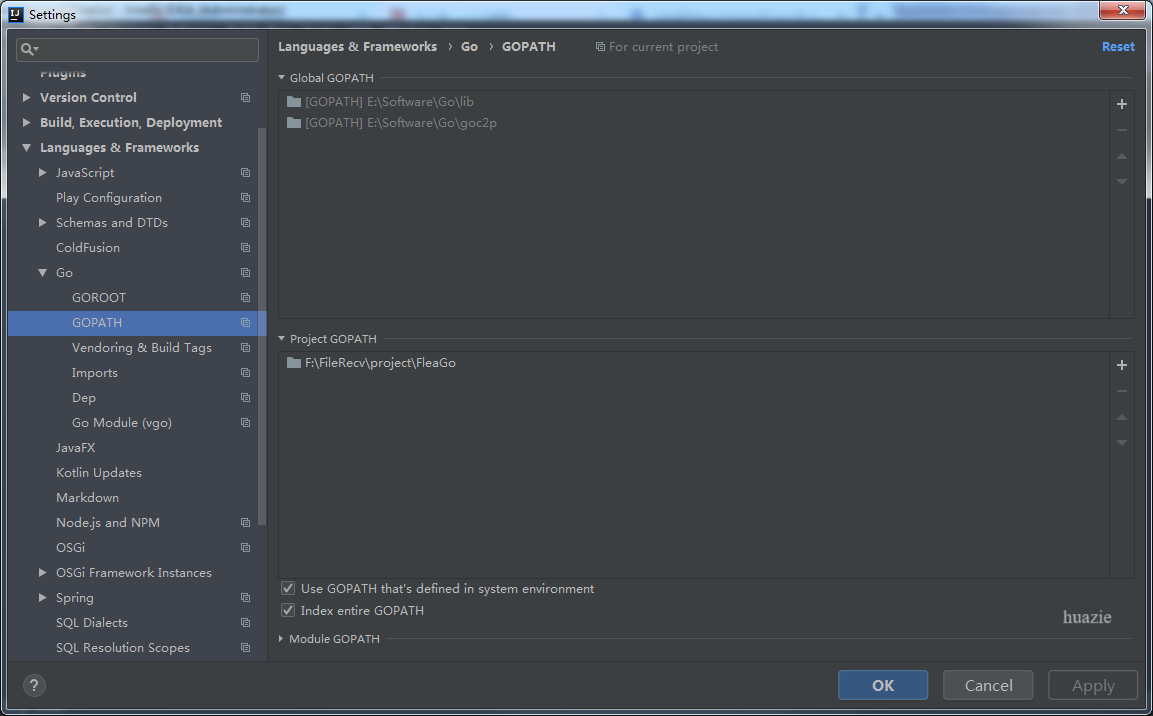Click project-level icon beside SQL Dialects
The width and height of the screenshot is (1153, 716).
tap(246, 623)
